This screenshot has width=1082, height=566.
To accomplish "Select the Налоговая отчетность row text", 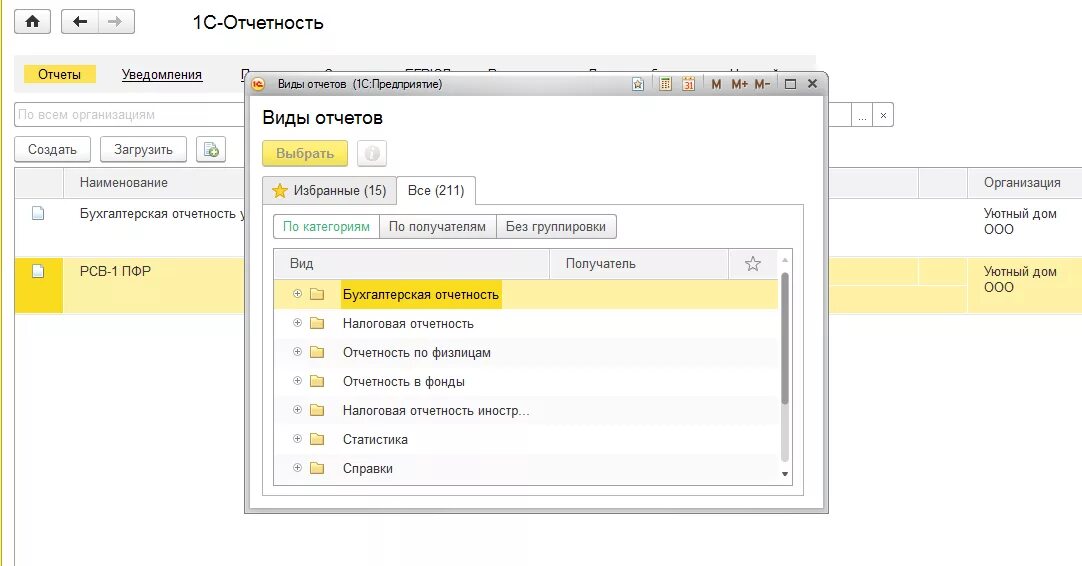I will click(x=409, y=323).
